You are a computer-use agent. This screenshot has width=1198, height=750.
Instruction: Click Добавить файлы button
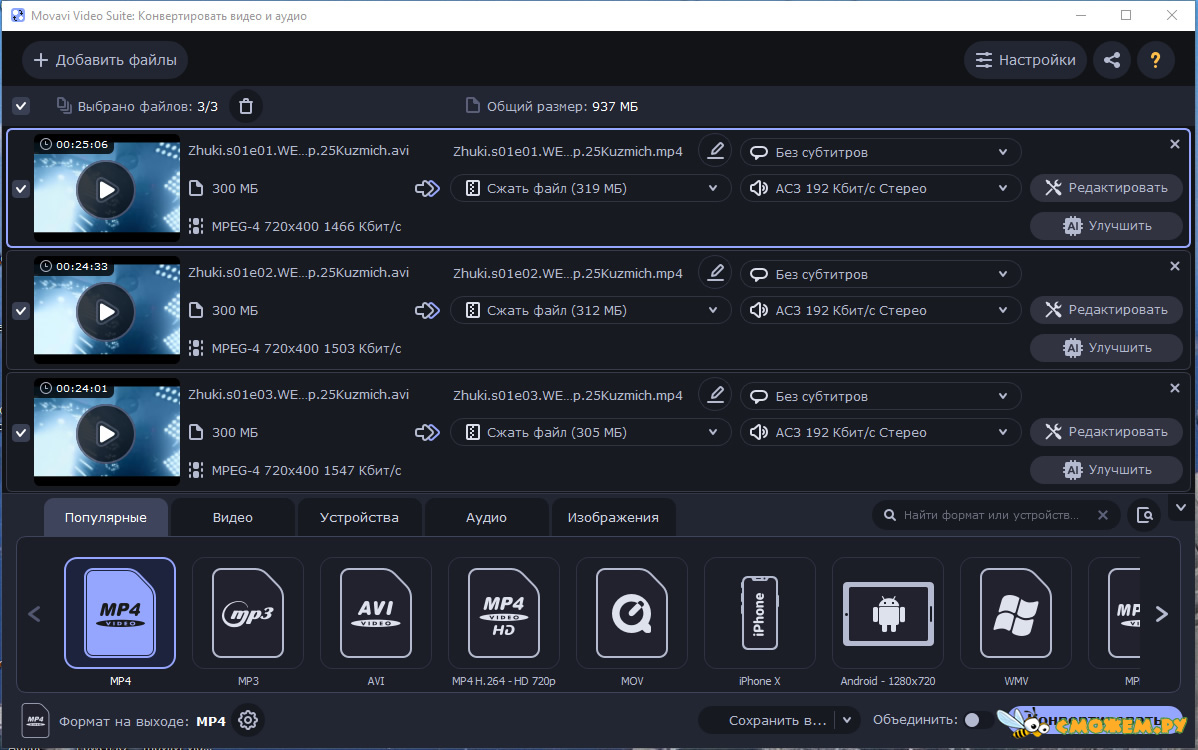[105, 60]
